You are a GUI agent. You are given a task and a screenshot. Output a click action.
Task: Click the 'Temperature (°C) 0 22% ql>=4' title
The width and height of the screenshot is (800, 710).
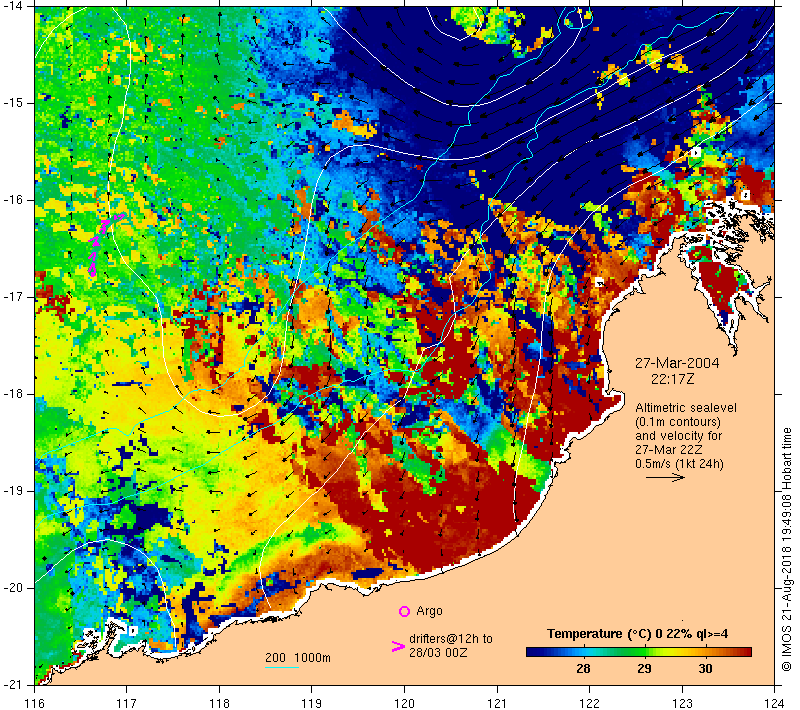tap(637, 634)
